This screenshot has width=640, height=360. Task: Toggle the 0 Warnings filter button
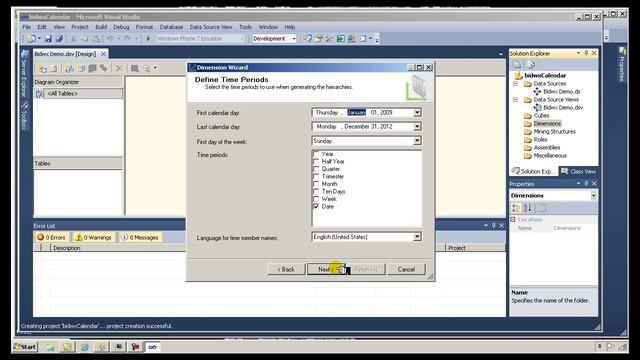tap(93, 237)
